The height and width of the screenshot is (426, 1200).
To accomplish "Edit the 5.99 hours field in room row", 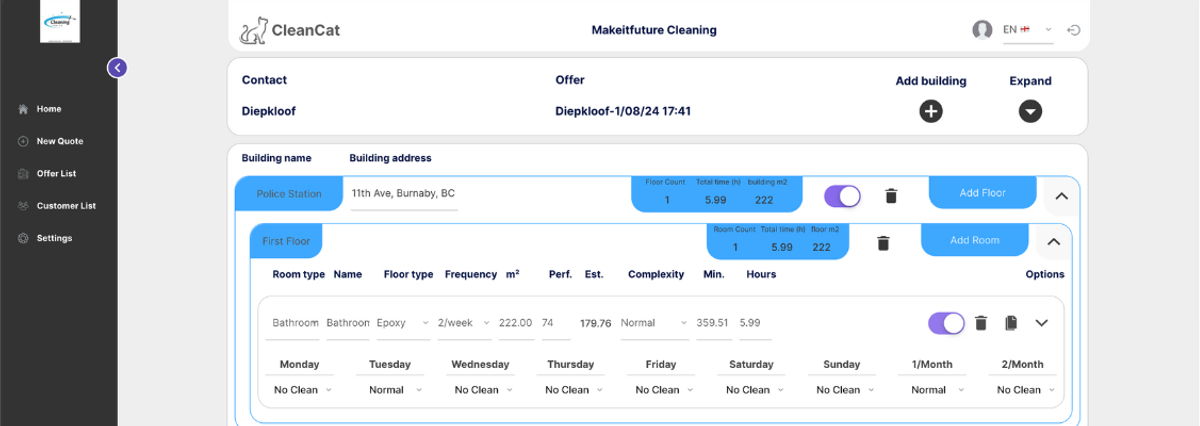I will [x=754, y=323].
